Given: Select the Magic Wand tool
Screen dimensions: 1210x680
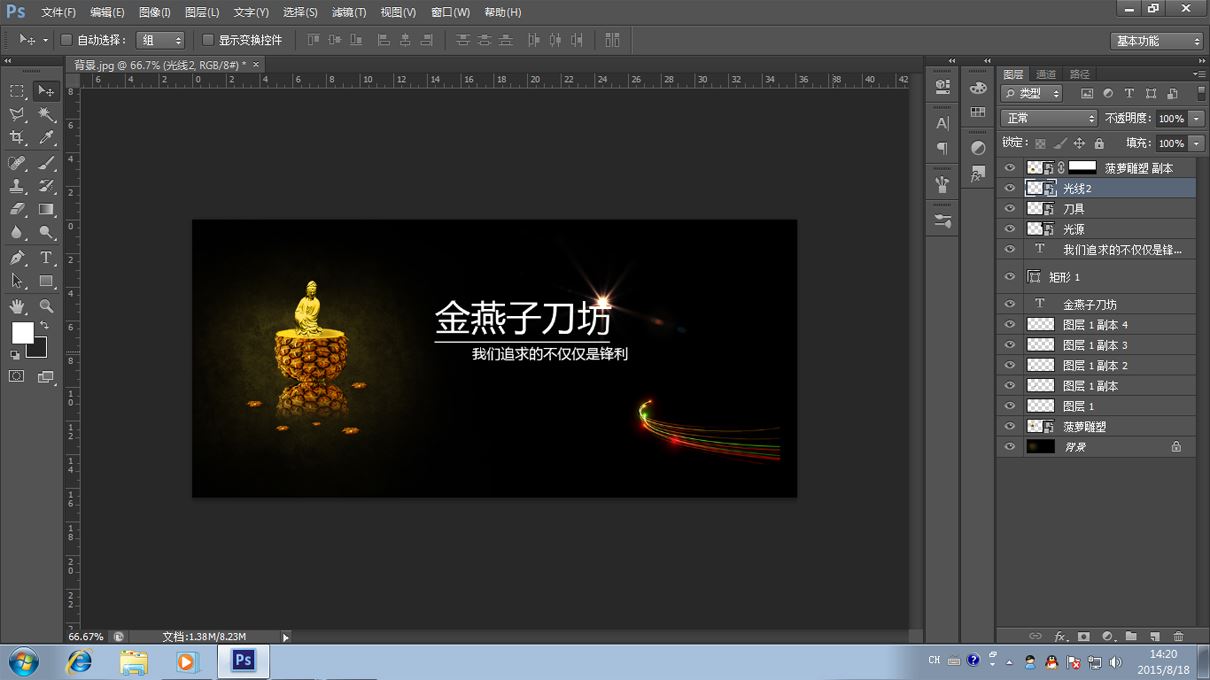Looking at the screenshot, I should pyautogui.click(x=46, y=115).
